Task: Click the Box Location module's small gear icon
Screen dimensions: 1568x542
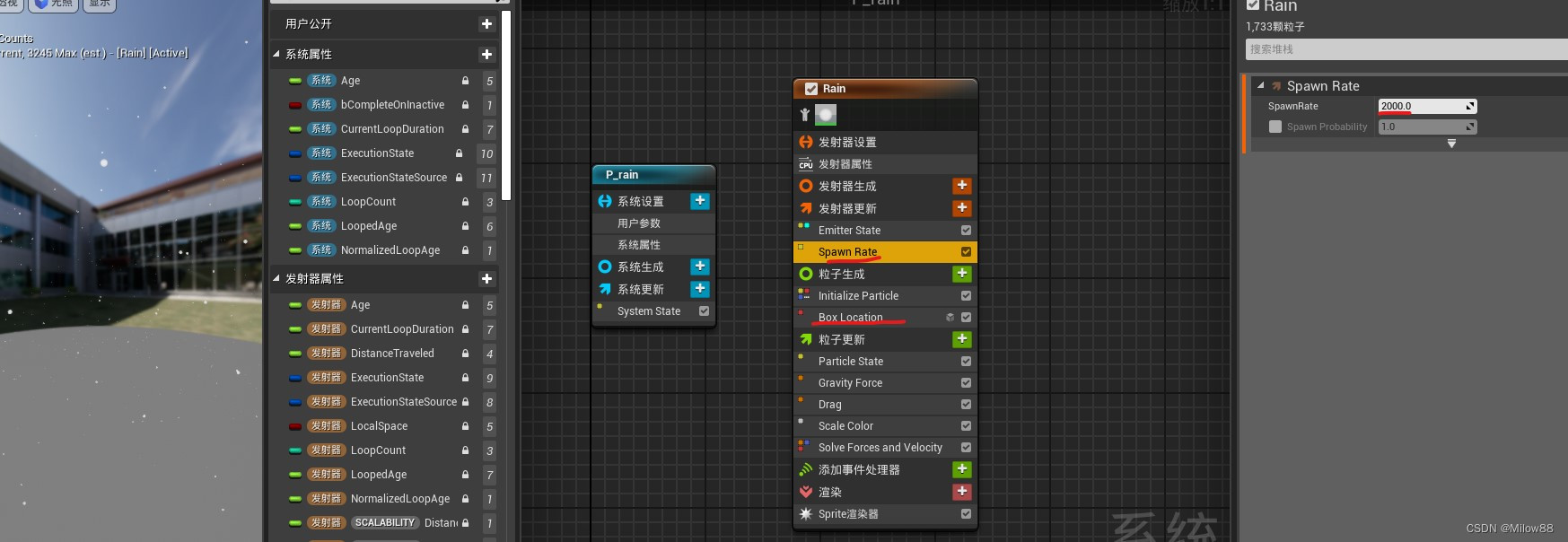Action: point(950,318)
